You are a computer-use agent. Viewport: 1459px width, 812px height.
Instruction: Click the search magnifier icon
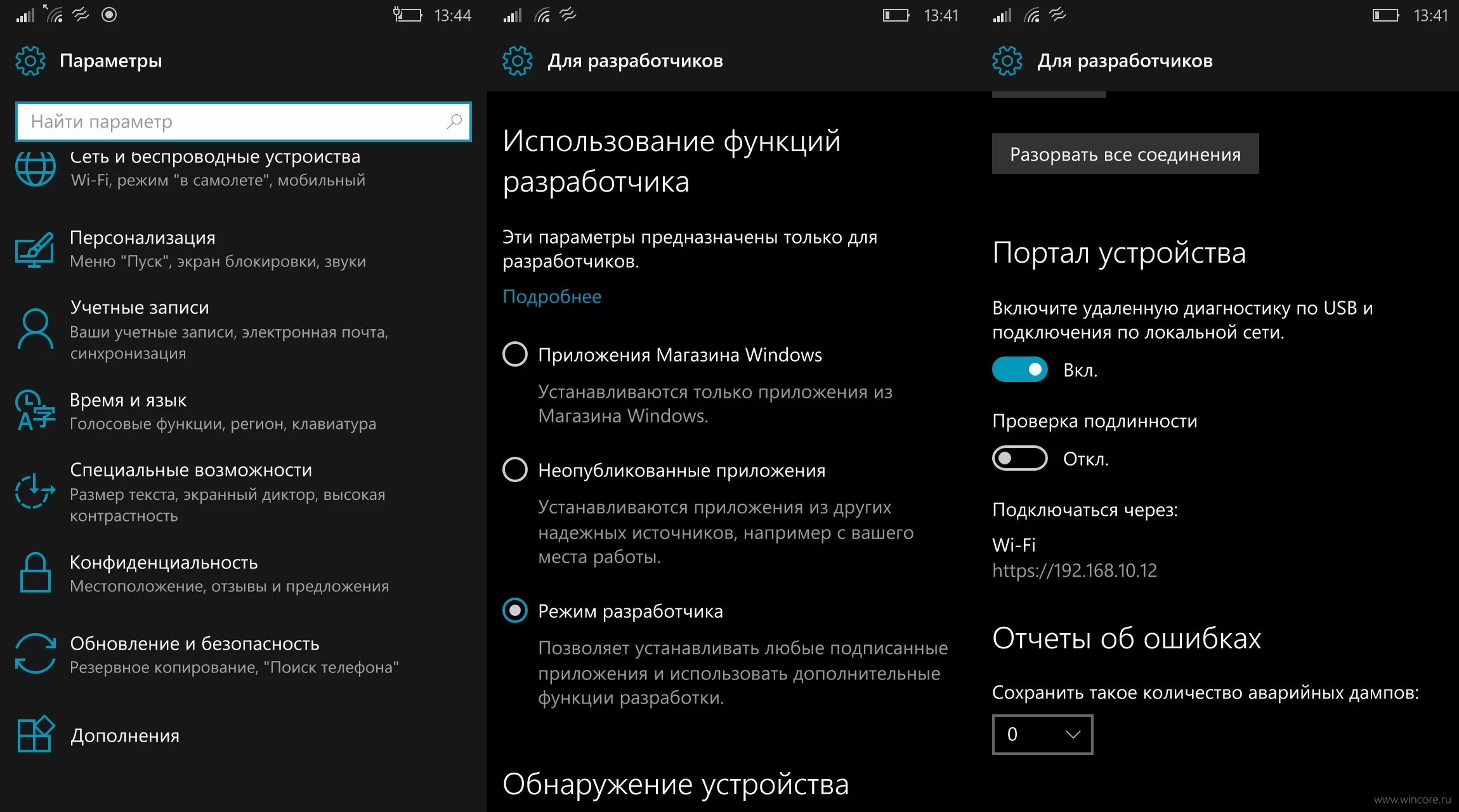pos(454,121)
